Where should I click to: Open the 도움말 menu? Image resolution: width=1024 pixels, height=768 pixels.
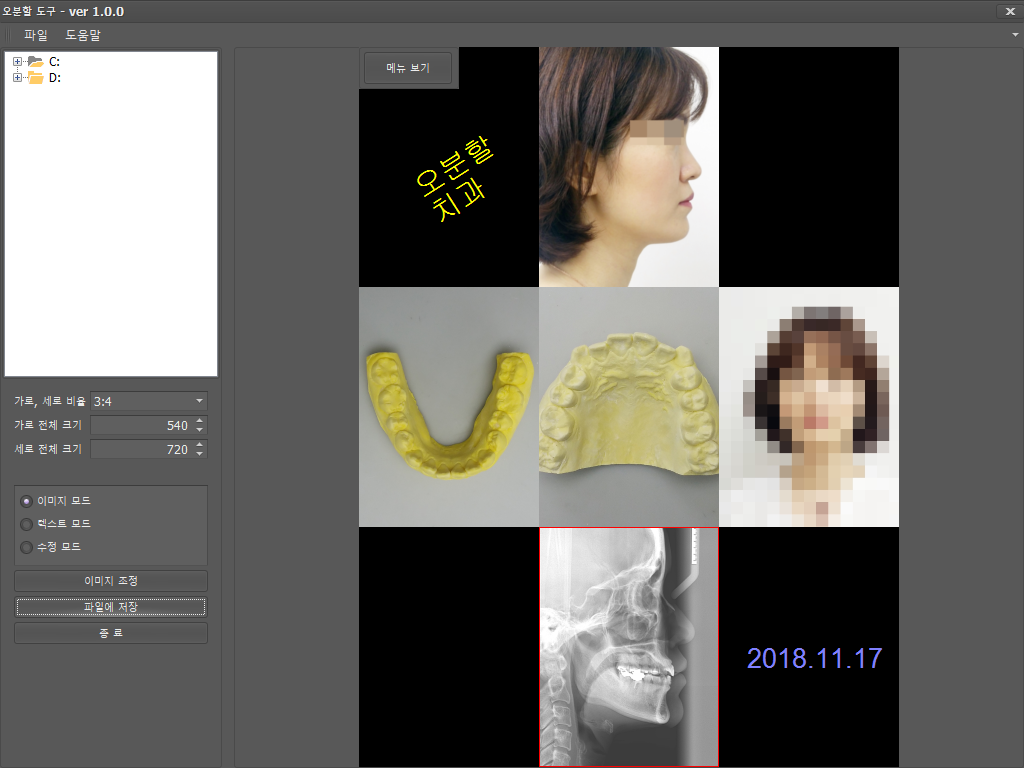83,35
